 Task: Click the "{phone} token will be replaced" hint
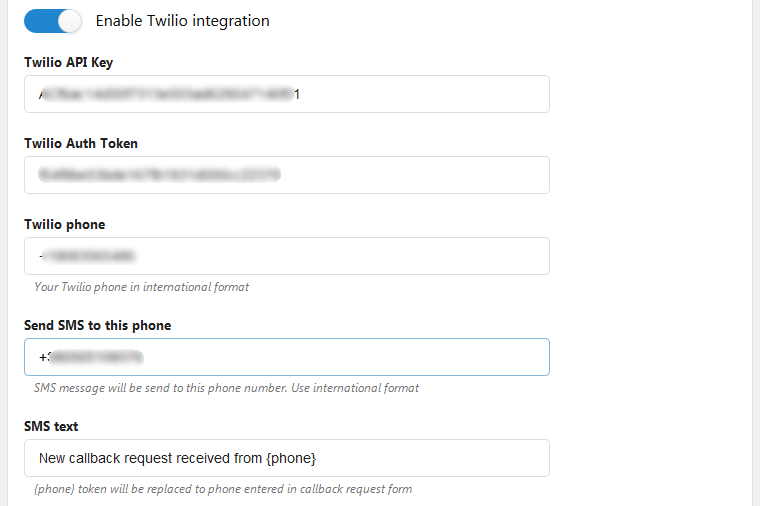tap(222, 489)
